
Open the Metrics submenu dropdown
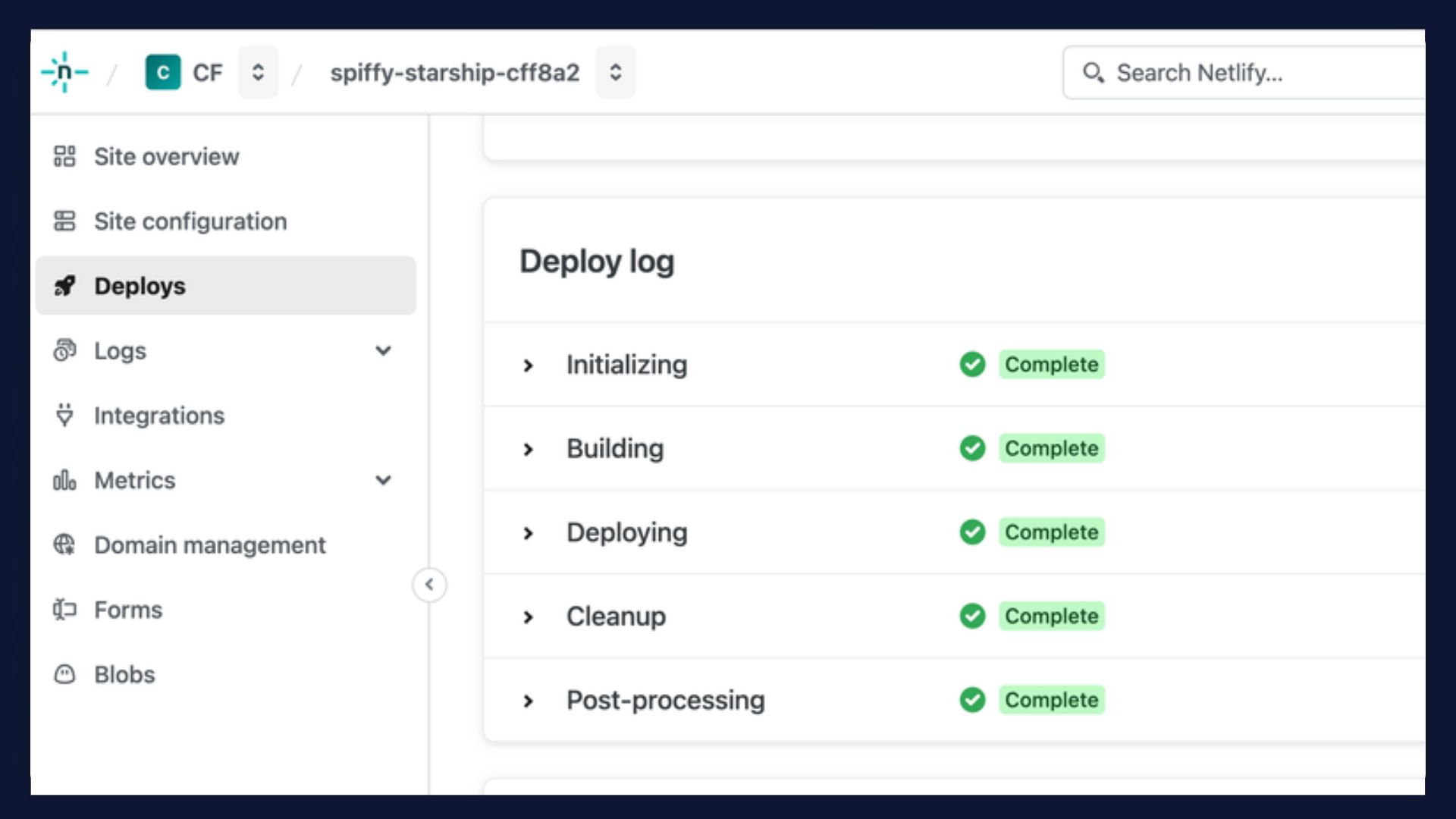(x=384, y=480)
